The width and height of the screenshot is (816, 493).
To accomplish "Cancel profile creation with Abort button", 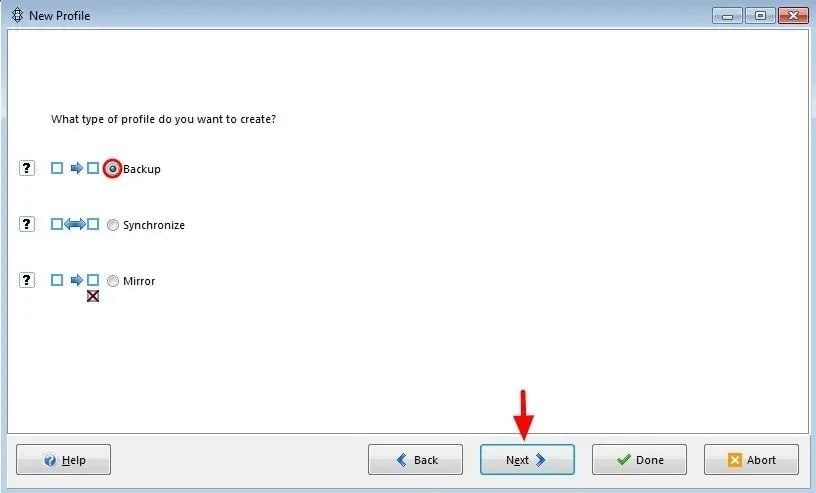I will [x=751, y=460].
